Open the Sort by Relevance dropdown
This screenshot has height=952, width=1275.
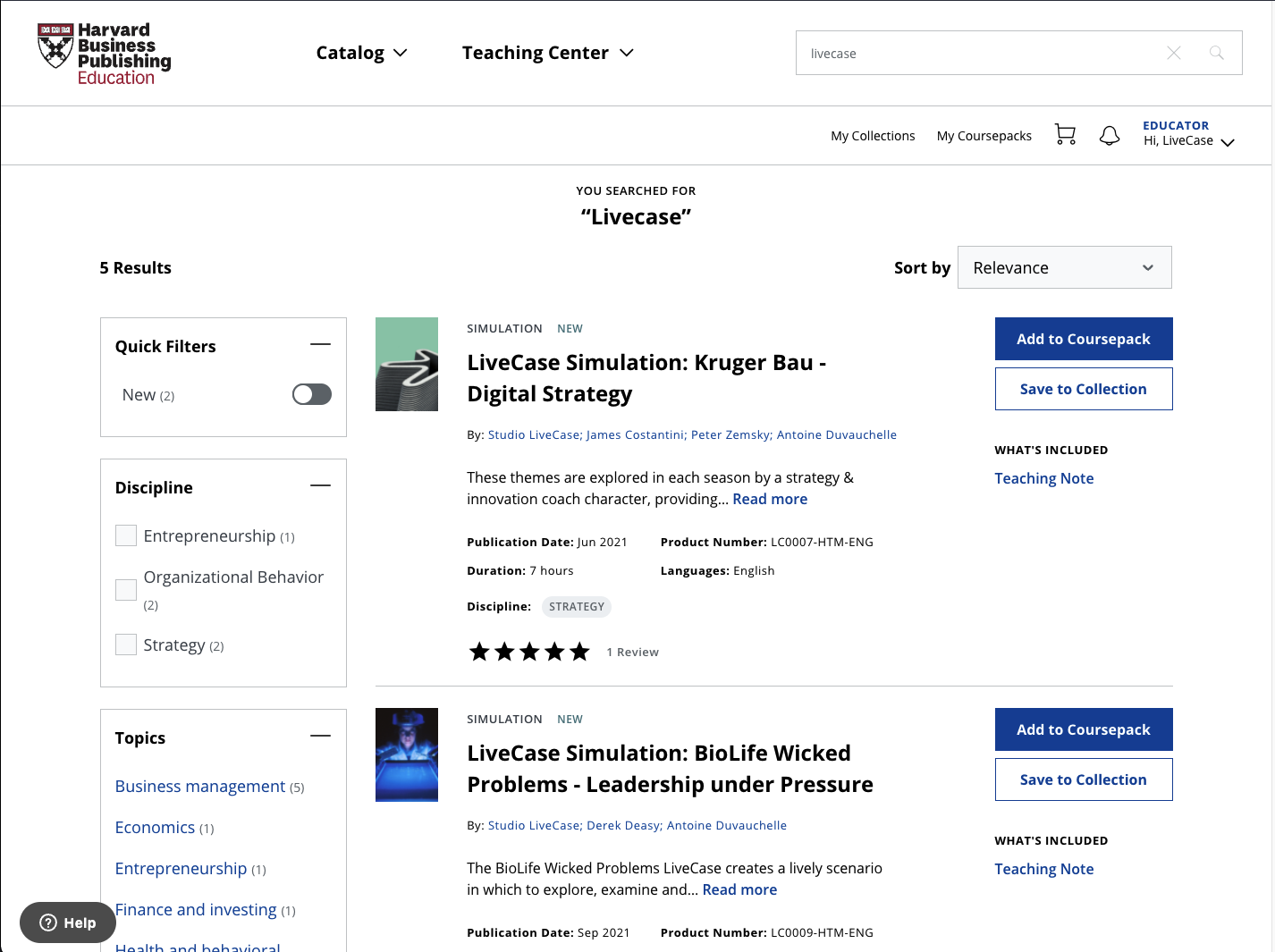pos(1064,267)
